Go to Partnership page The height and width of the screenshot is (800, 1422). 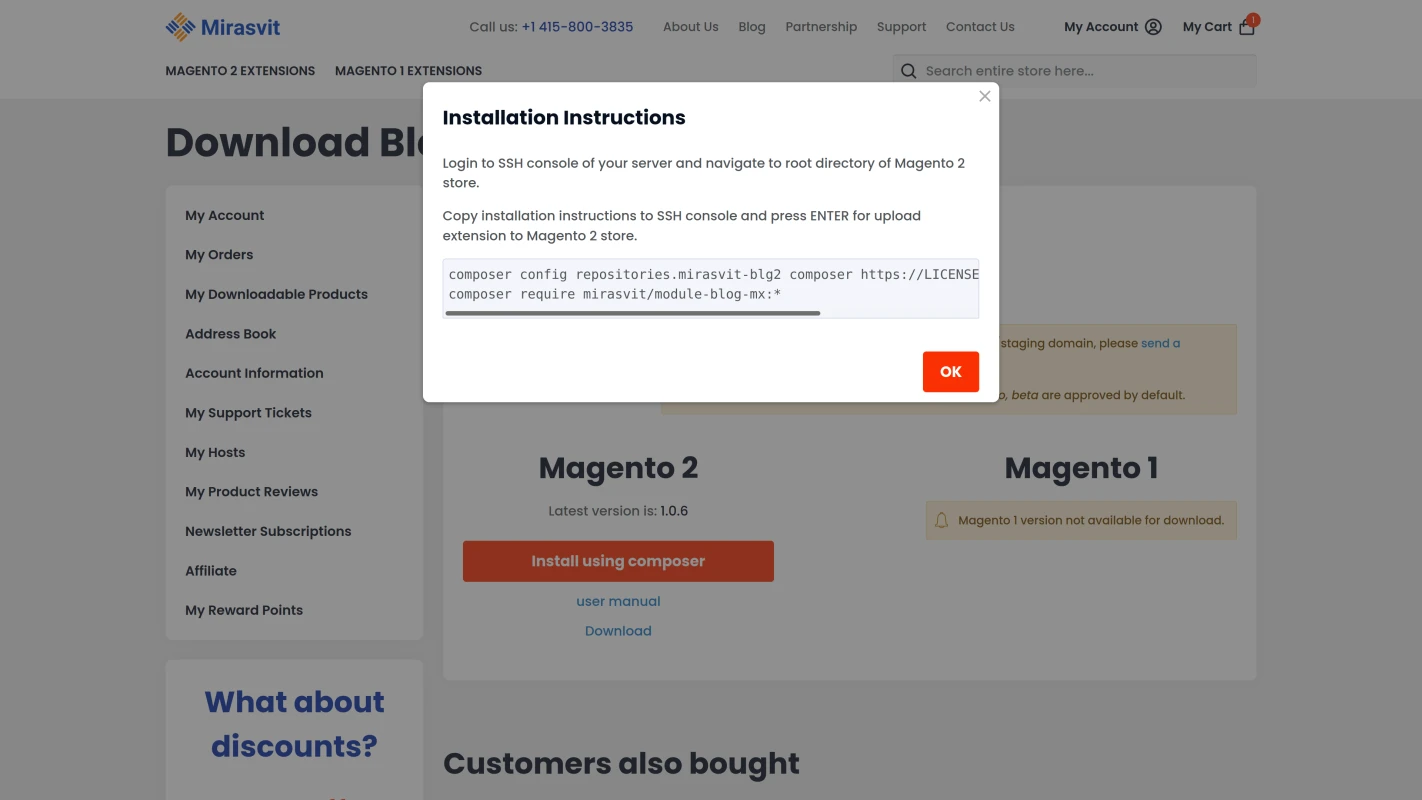pyautogui.click(x=821, y=27)
